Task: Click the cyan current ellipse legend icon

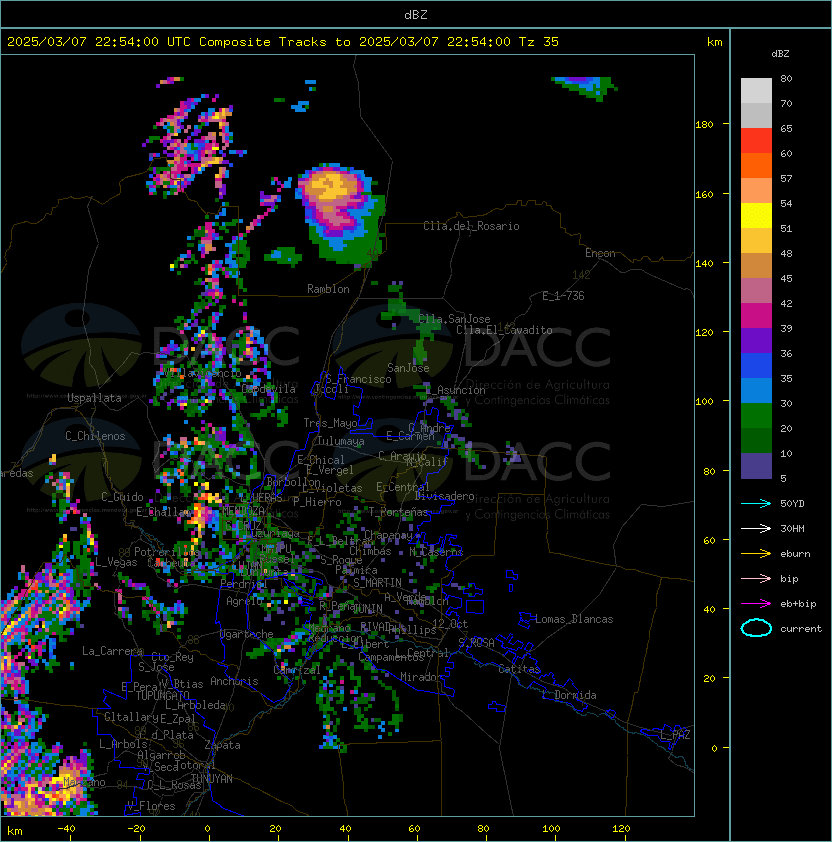Action: (756, 628)
